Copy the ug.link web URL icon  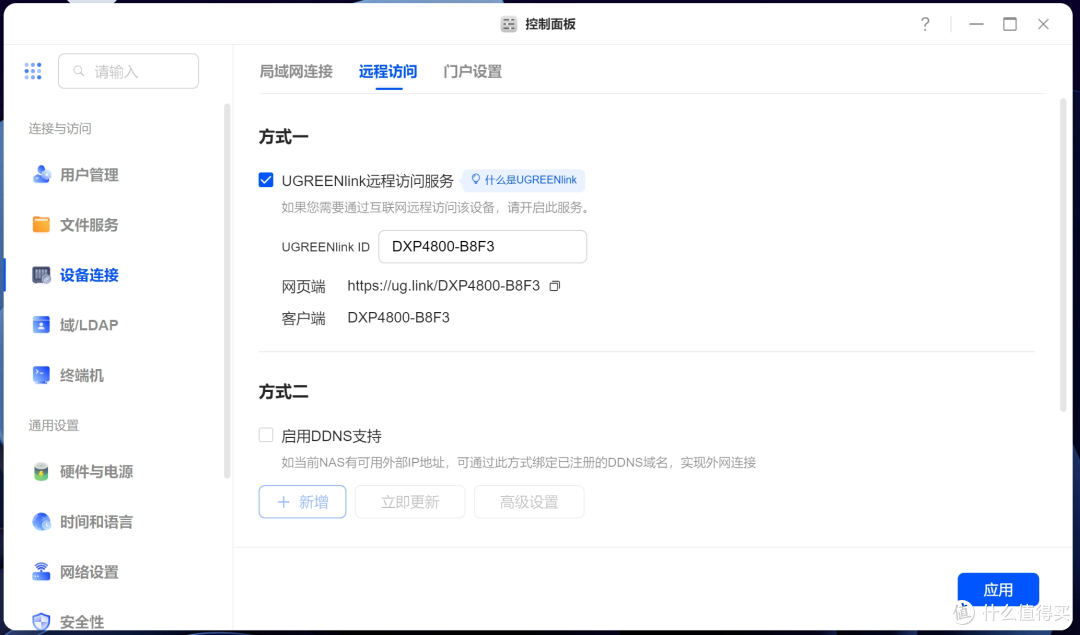click(554, 286)
